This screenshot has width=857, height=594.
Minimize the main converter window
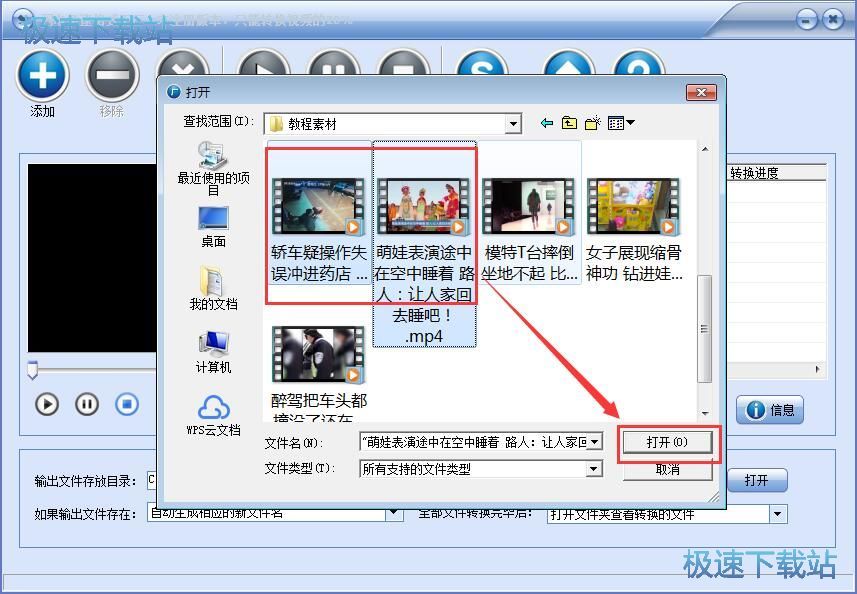[807, 21]
